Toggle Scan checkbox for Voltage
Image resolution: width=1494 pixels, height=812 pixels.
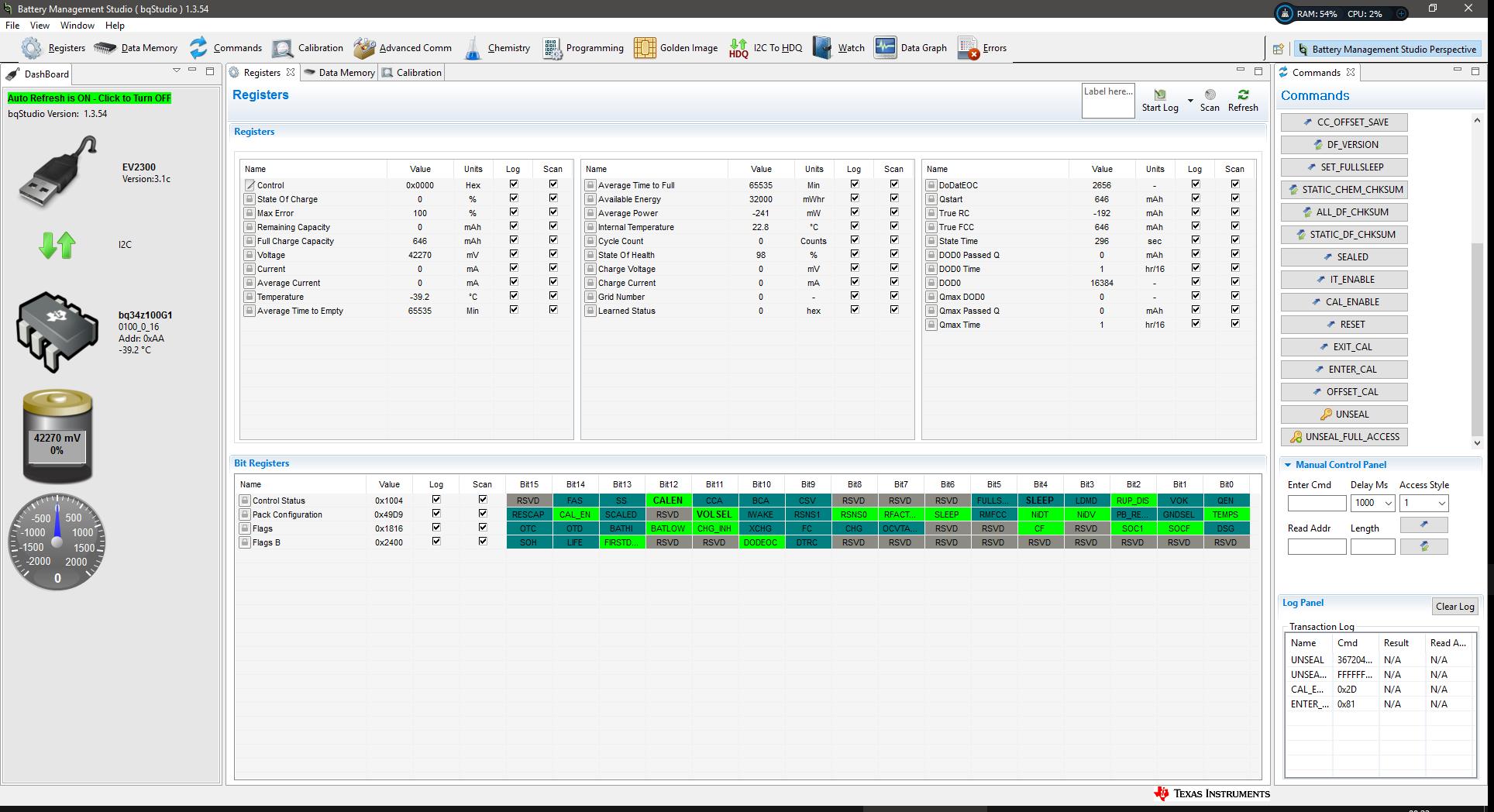(x=553, y=254)
